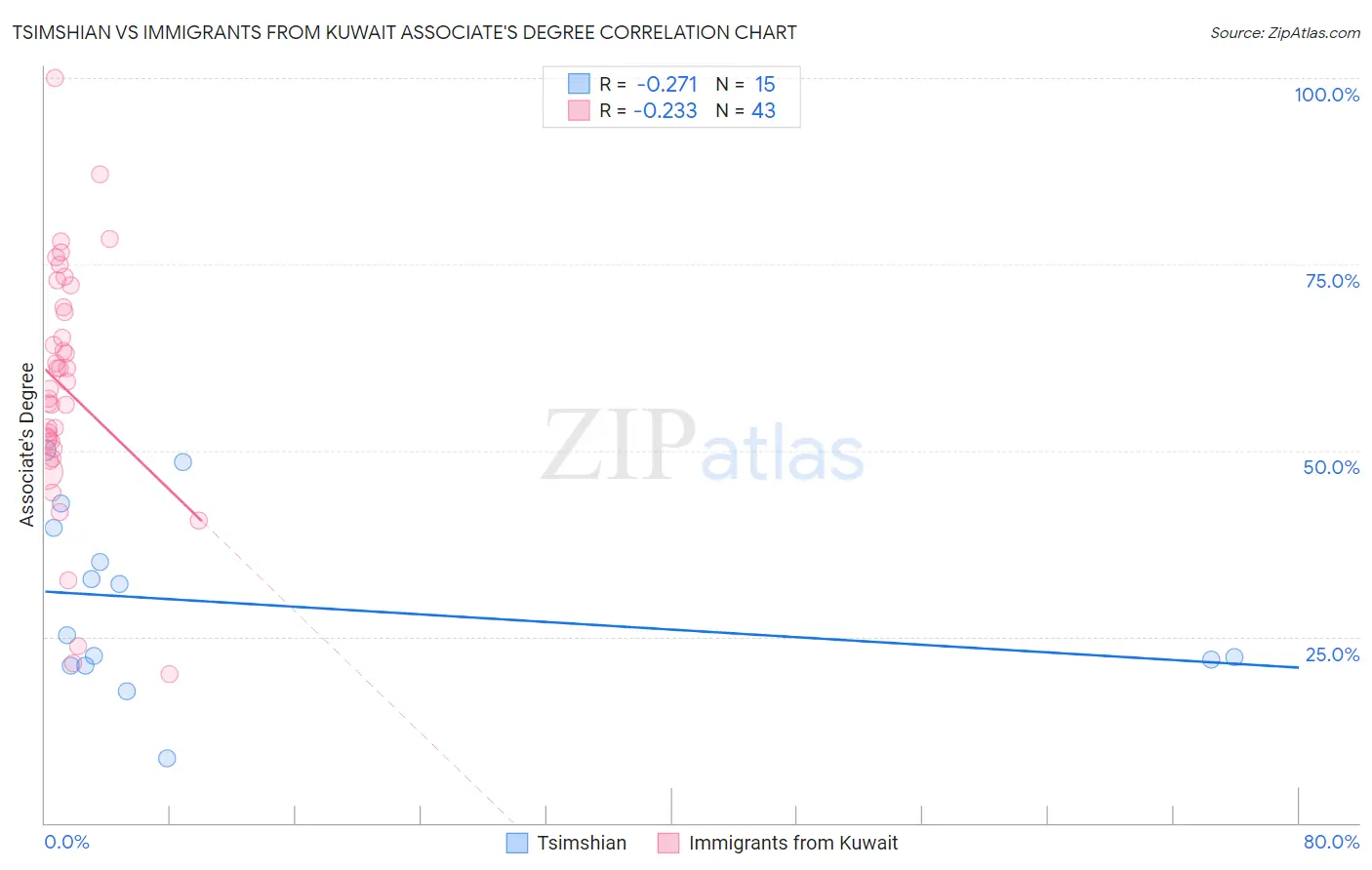This screenshot has height=870, width=1372.
Task: Click the 25.0% y-axis tick label
Action: 1332,654
